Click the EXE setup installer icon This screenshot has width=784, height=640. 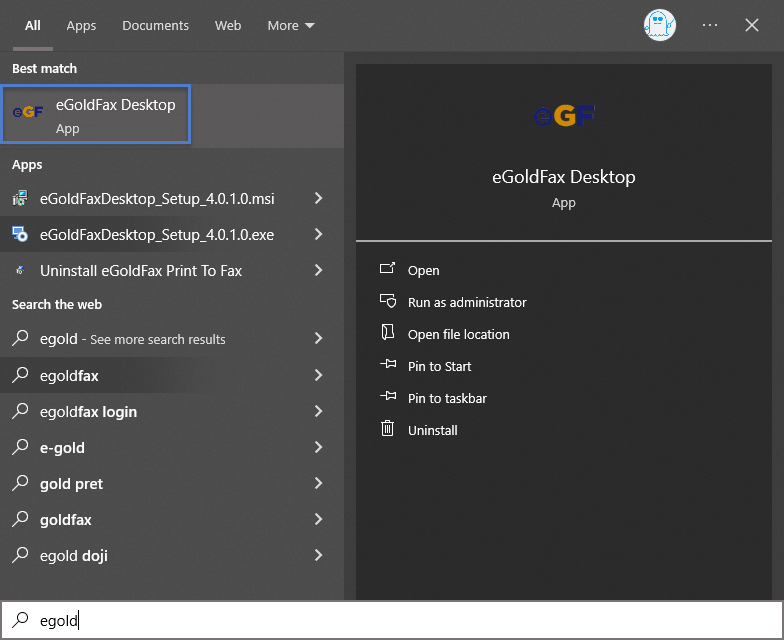coord(20,234)
